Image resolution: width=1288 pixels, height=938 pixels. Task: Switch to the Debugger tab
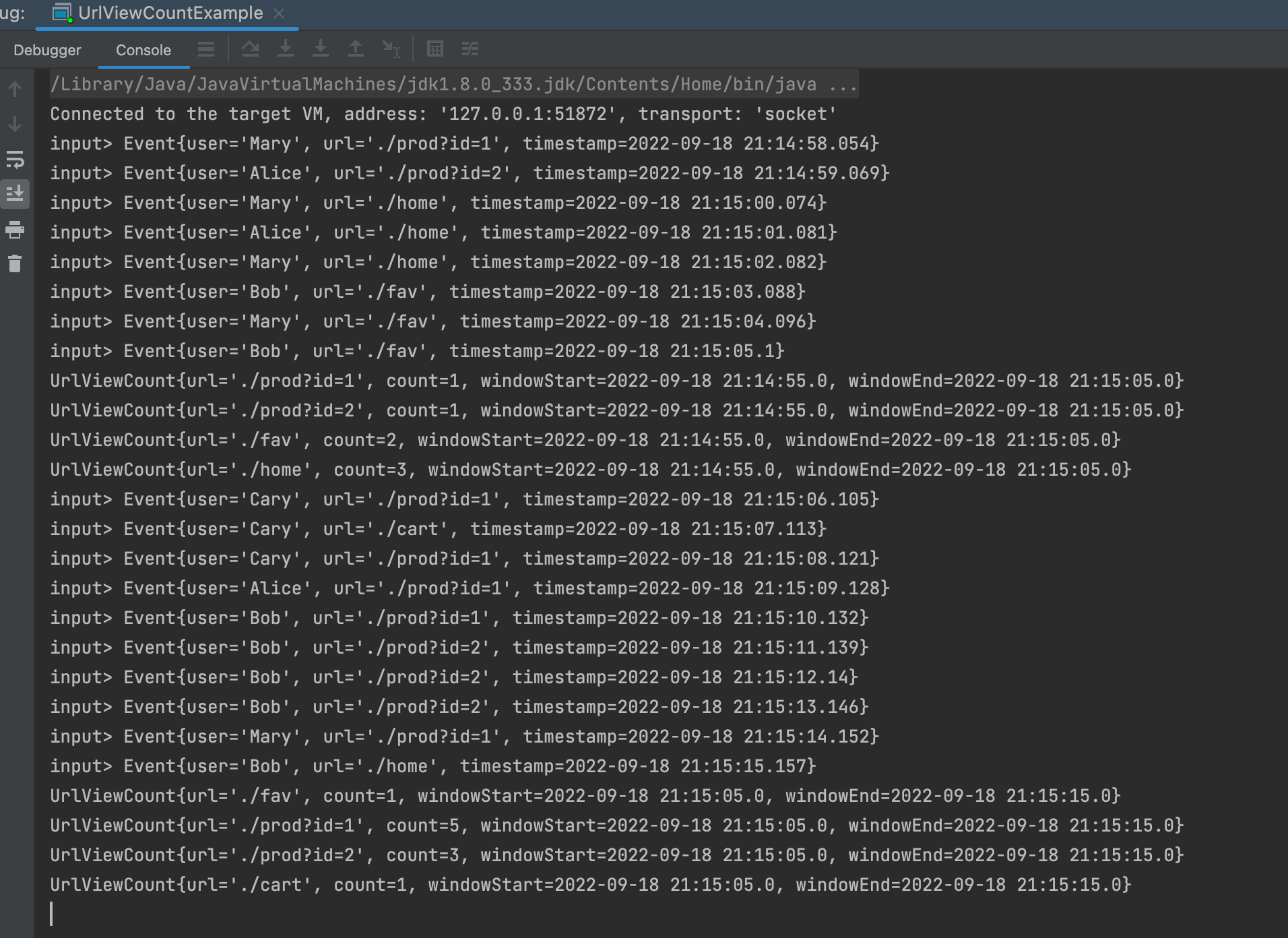pos(47,51)
